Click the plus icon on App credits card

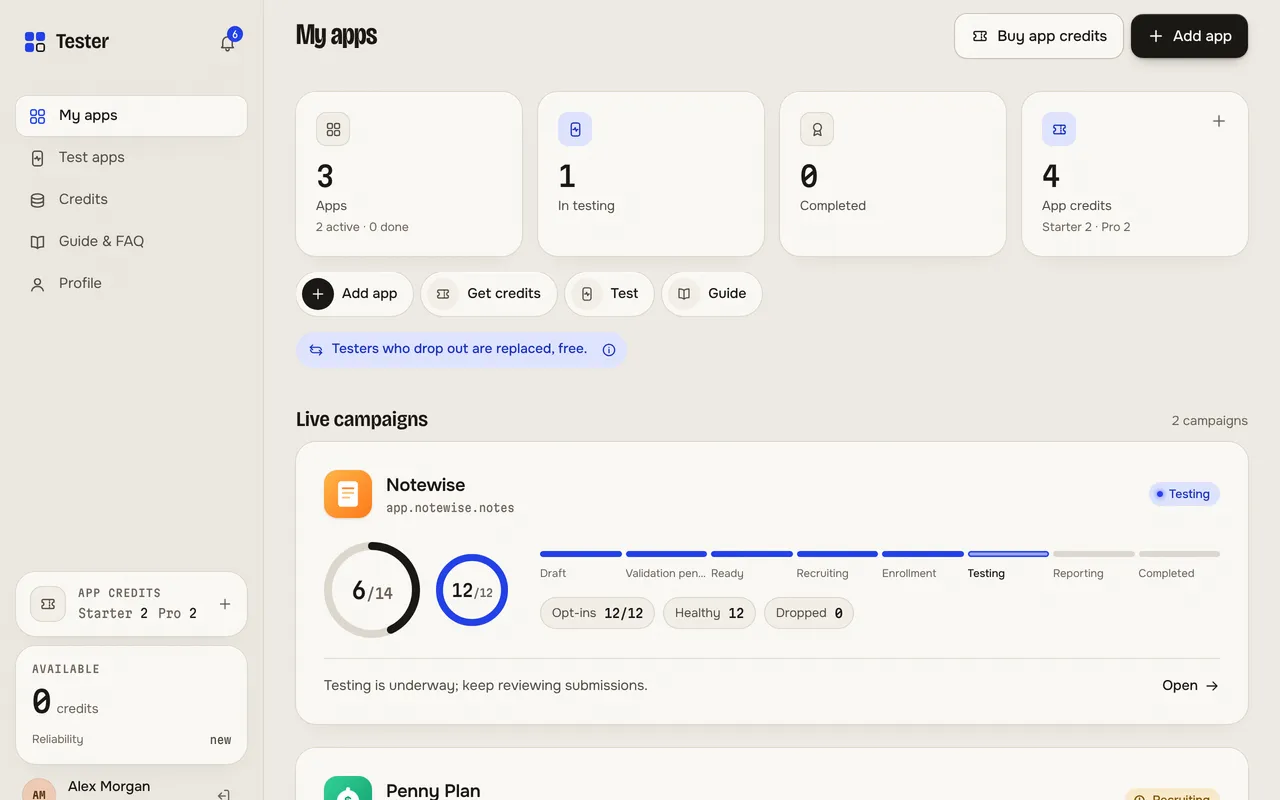(1219, 121)
